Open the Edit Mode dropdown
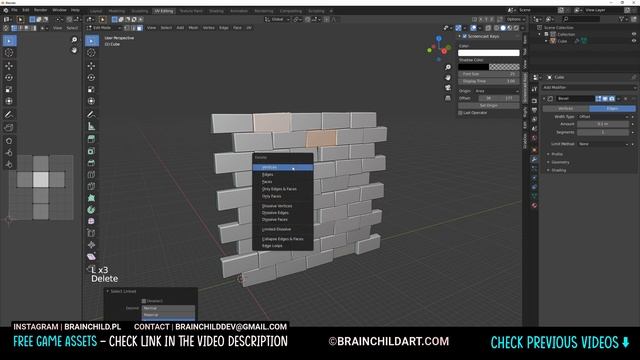Image resolution: width=640 pixels, height=360 pixels. (104, 28)
